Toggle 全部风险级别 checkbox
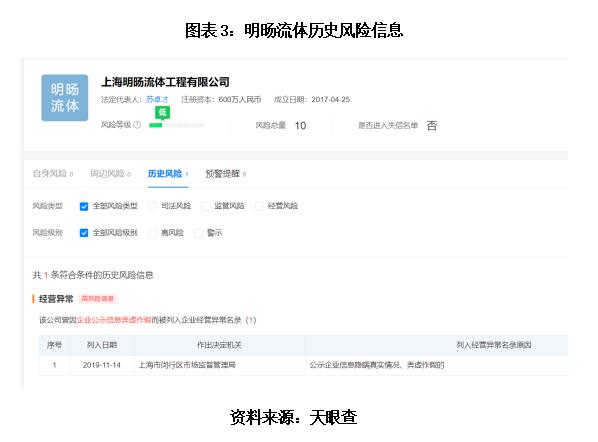The image size is (598, 442). tap(84, 233)
